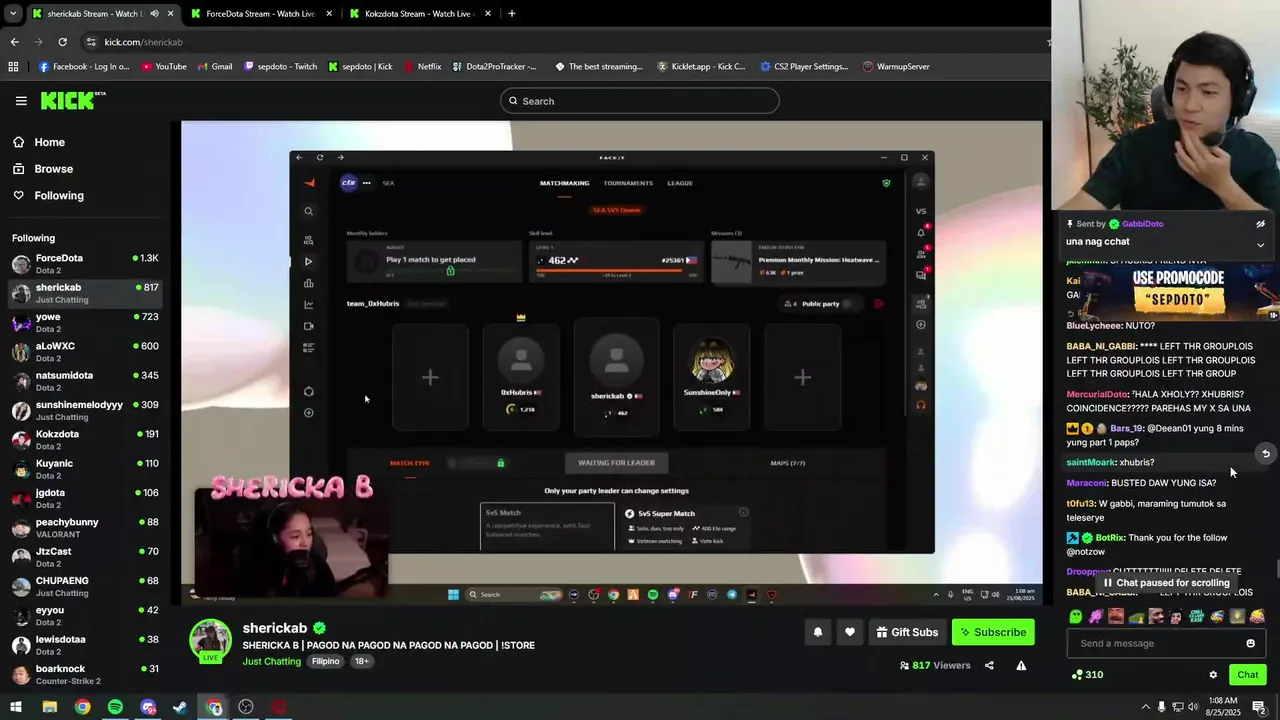Click the Windows Start button

point(16,707)
